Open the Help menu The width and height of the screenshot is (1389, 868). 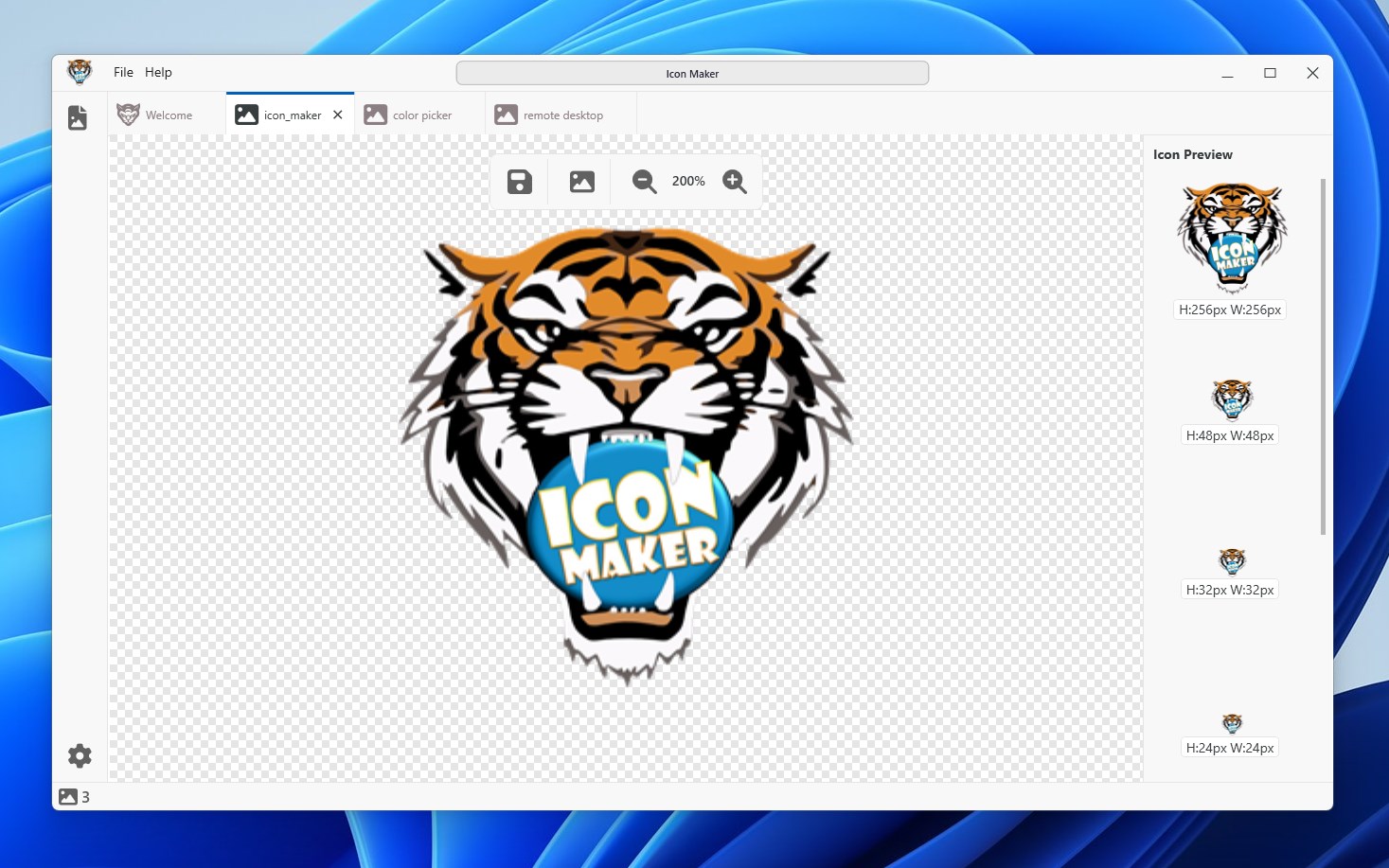(x=158, y=71)
